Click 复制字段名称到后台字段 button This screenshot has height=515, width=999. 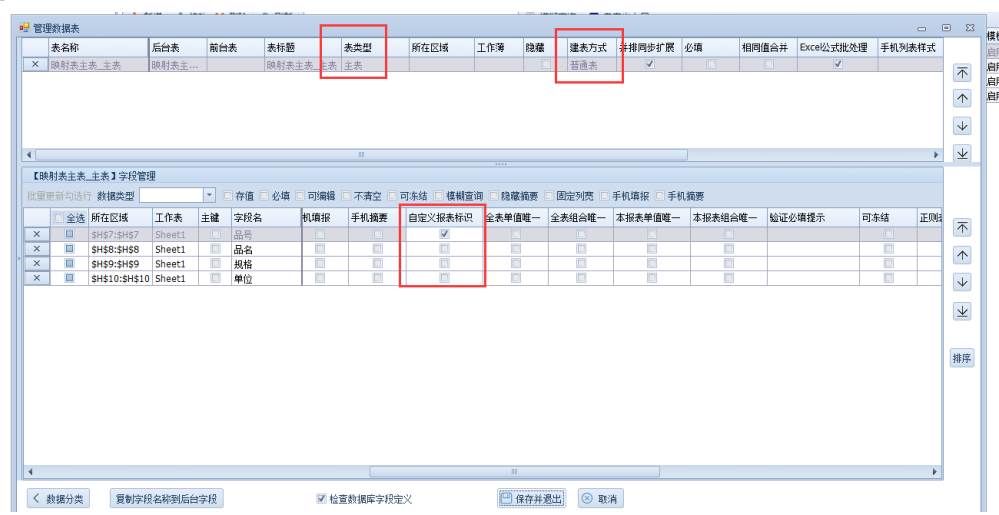[166, 498]
